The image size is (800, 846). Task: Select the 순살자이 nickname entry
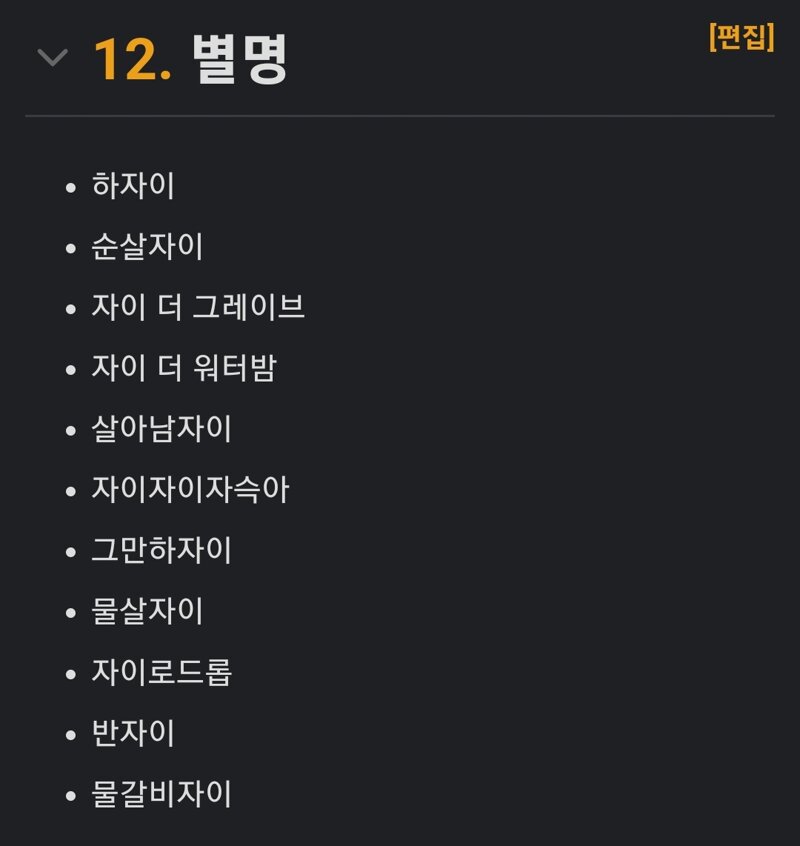pos(147,247)
